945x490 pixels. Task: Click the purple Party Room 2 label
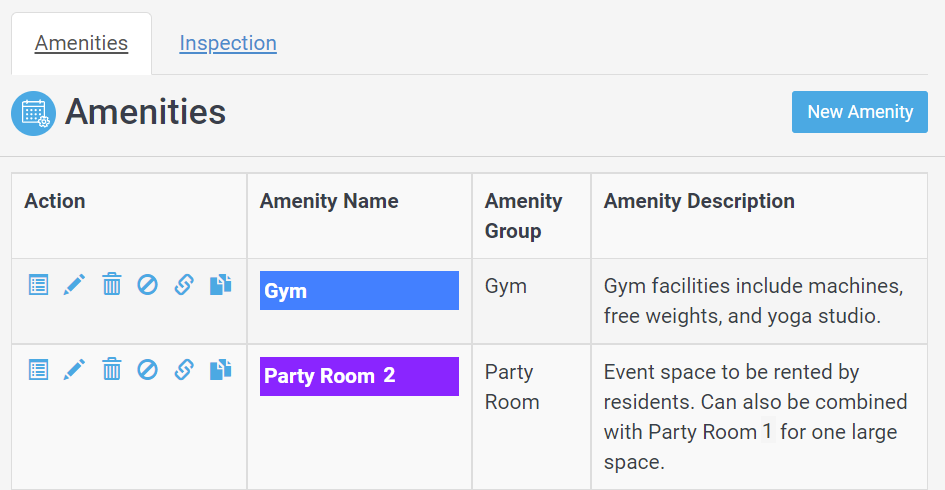click(x=359, y=377)
